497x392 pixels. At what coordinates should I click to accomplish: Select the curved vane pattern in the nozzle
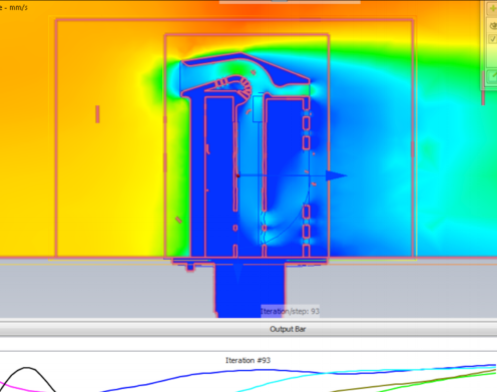[233, 86]
